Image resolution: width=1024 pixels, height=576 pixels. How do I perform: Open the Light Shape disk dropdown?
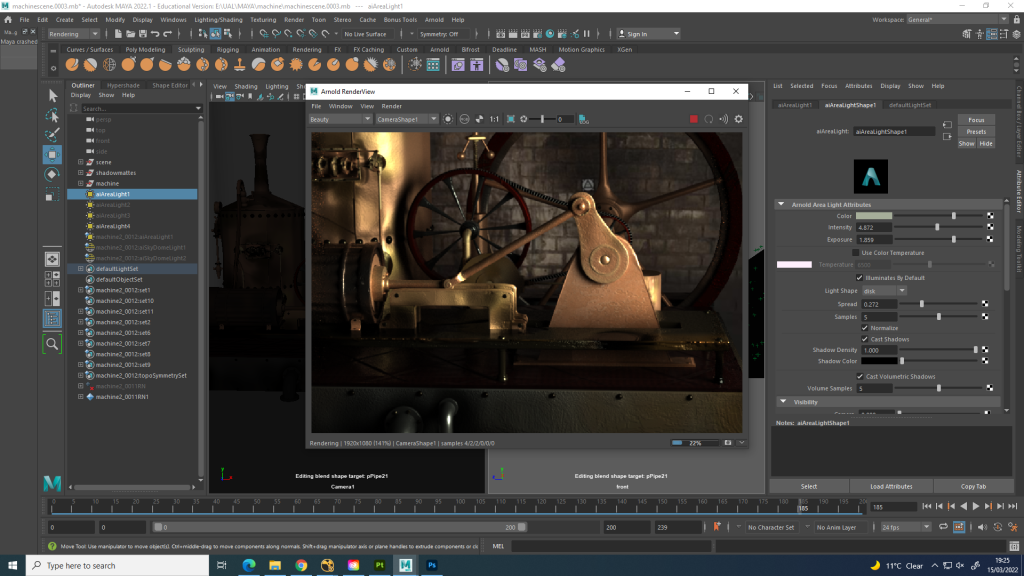[x=884, y=291]
